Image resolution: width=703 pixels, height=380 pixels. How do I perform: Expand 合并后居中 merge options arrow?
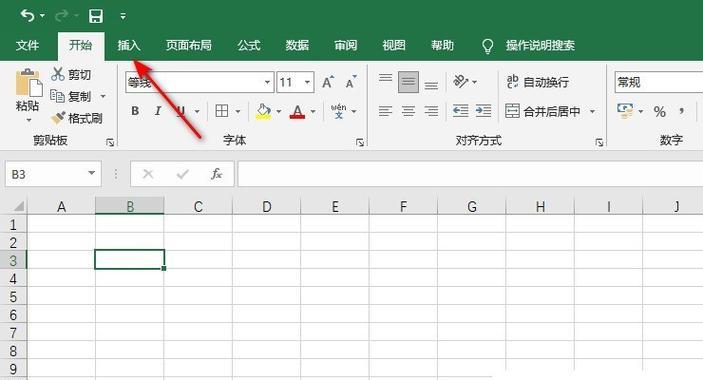[593, 111]
